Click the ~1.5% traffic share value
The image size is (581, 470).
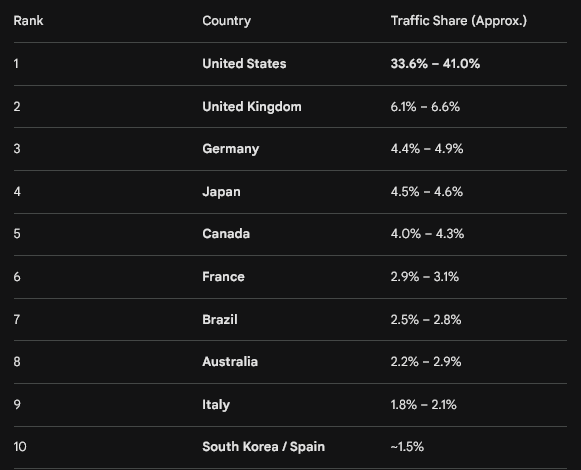[407, 447]
